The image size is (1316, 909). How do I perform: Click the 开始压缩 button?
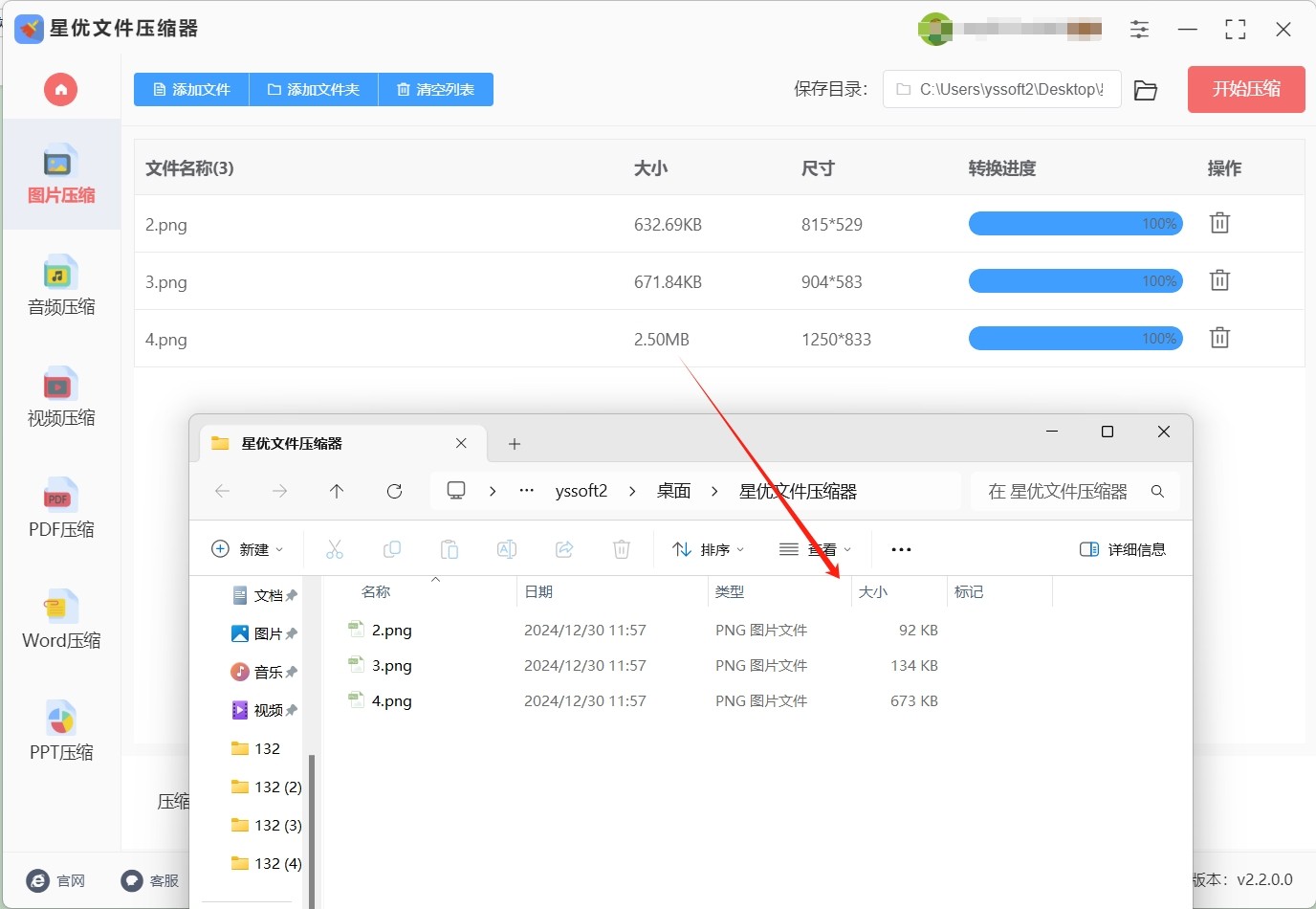tap(1245, 90)
